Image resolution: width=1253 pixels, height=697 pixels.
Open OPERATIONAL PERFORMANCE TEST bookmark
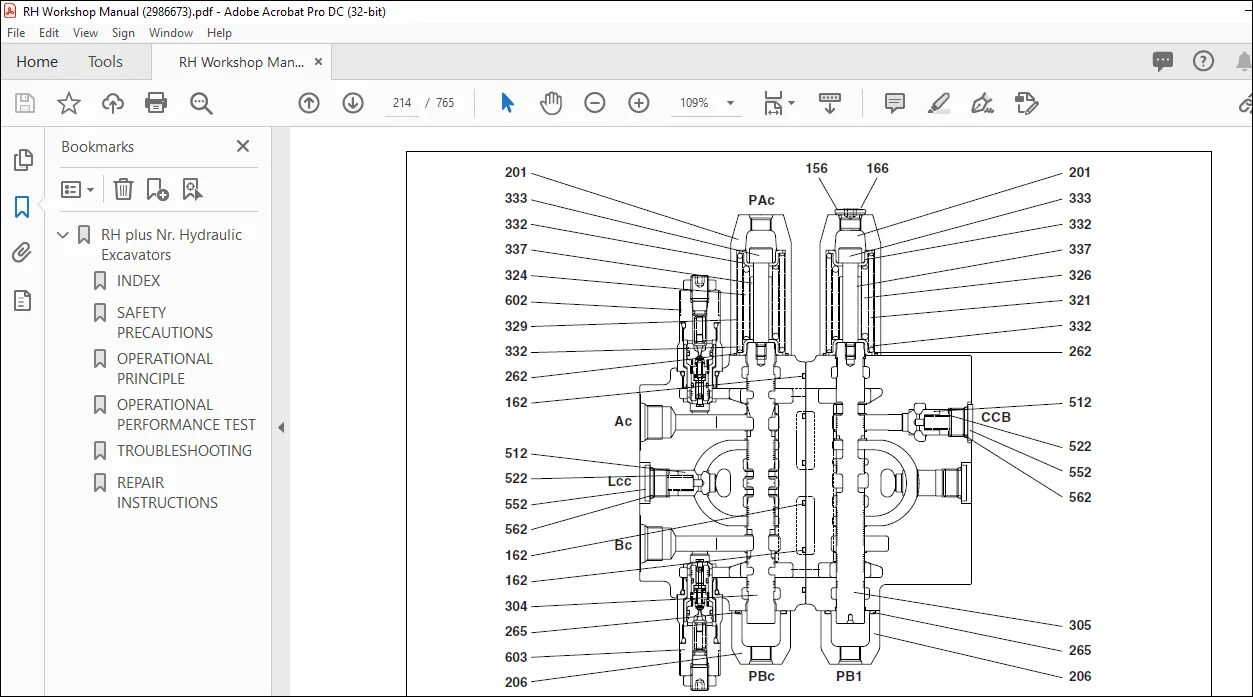[186, 415]
